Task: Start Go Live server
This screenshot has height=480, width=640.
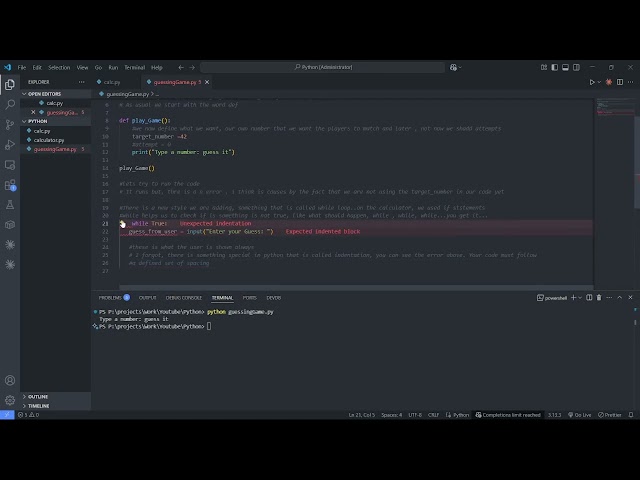Action: pyautogui.click(x=580, y=415)
